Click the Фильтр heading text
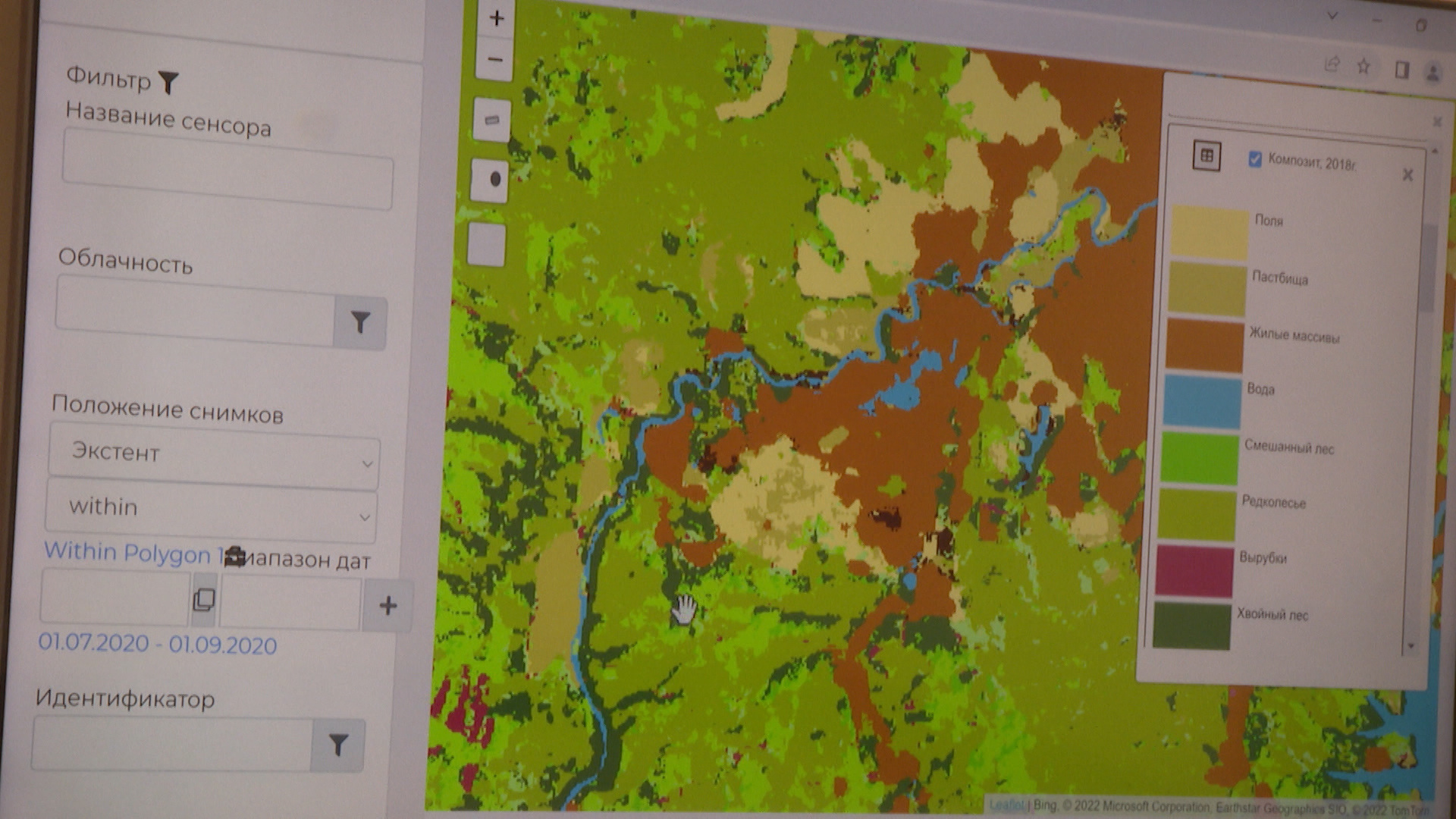Image resolution: width=1456 pixels, height=819 pixels. click(108, 77)
